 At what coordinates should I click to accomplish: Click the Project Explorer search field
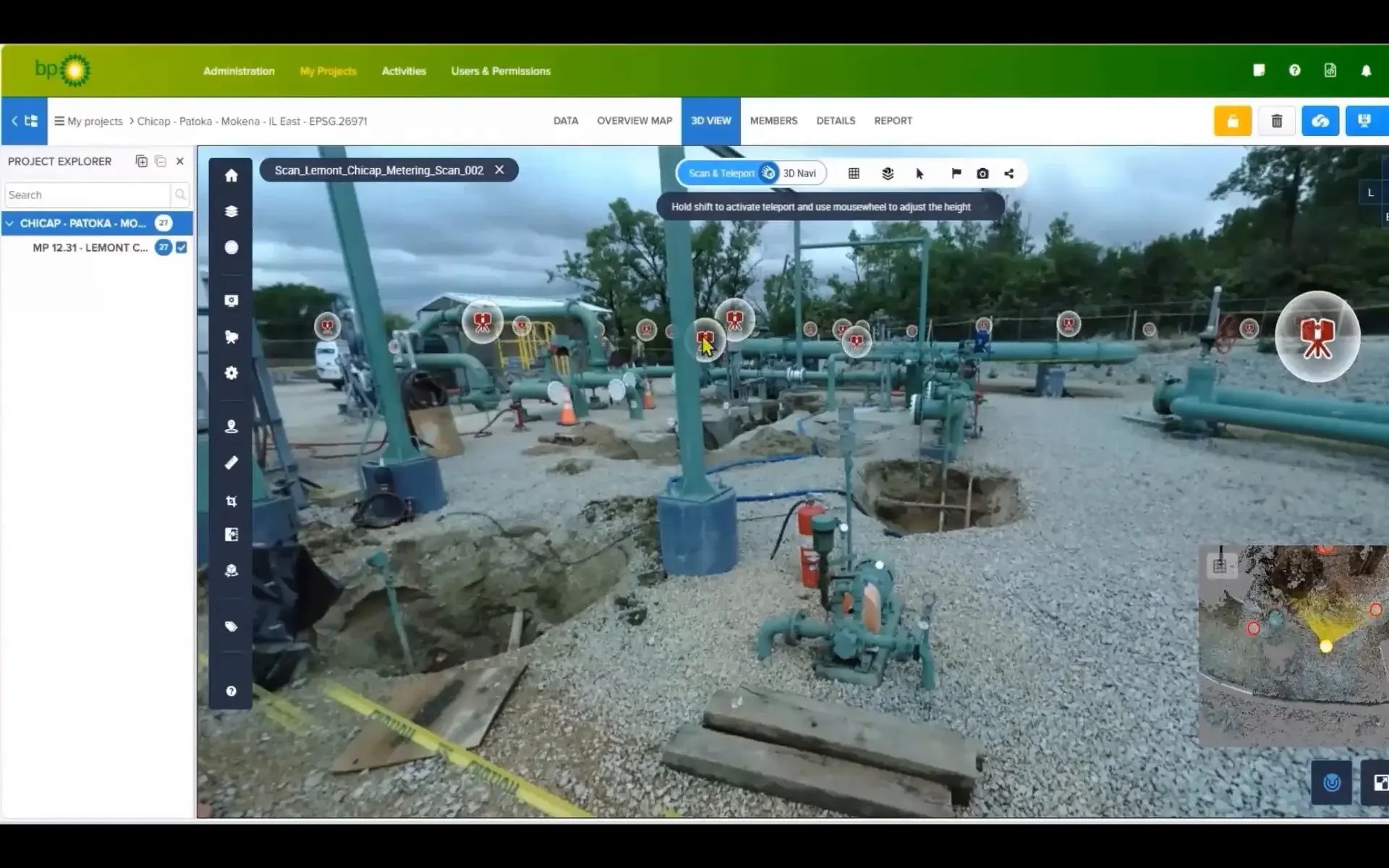point(87,195)
